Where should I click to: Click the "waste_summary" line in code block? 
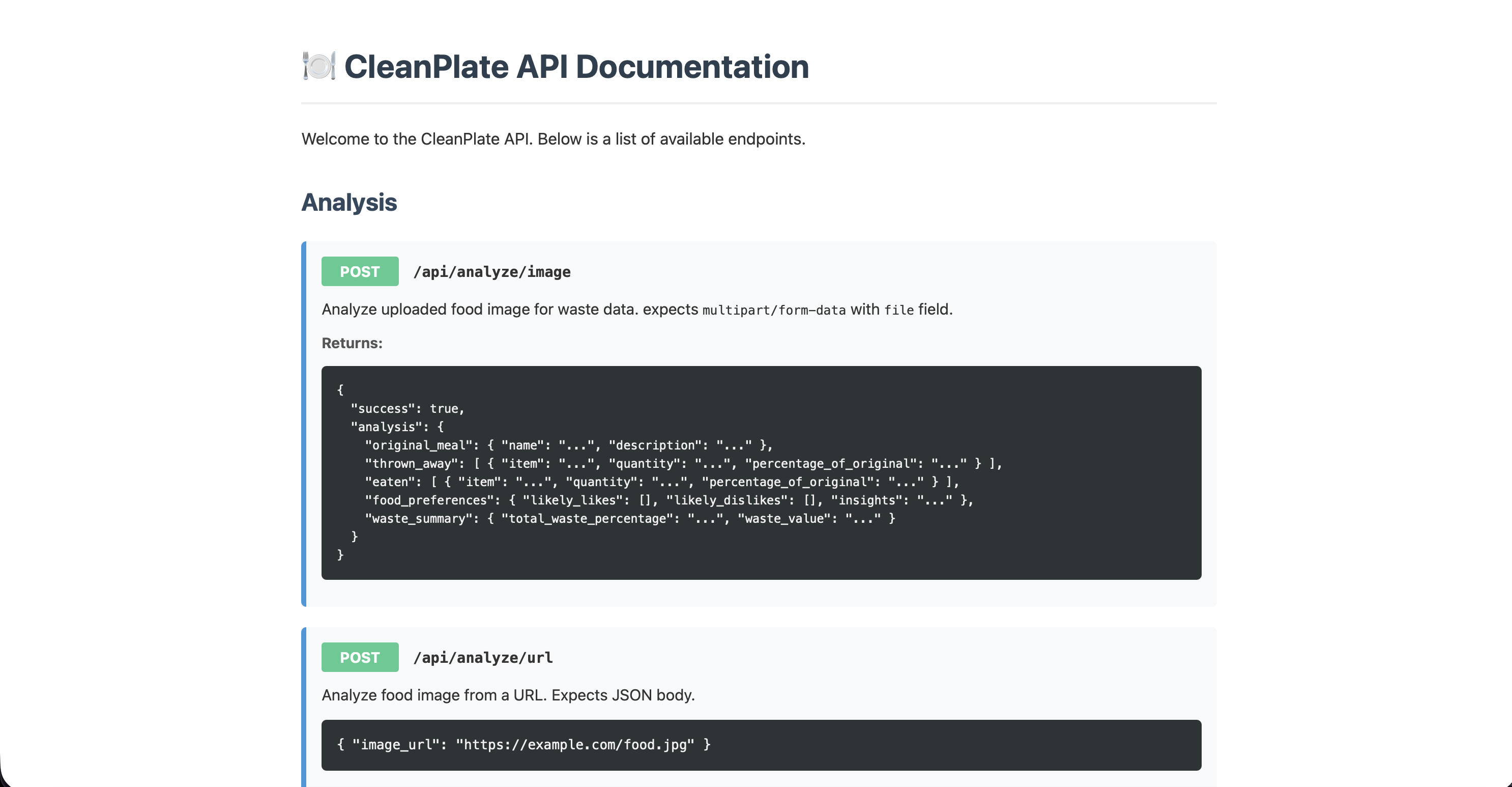(x=629, y=518)
